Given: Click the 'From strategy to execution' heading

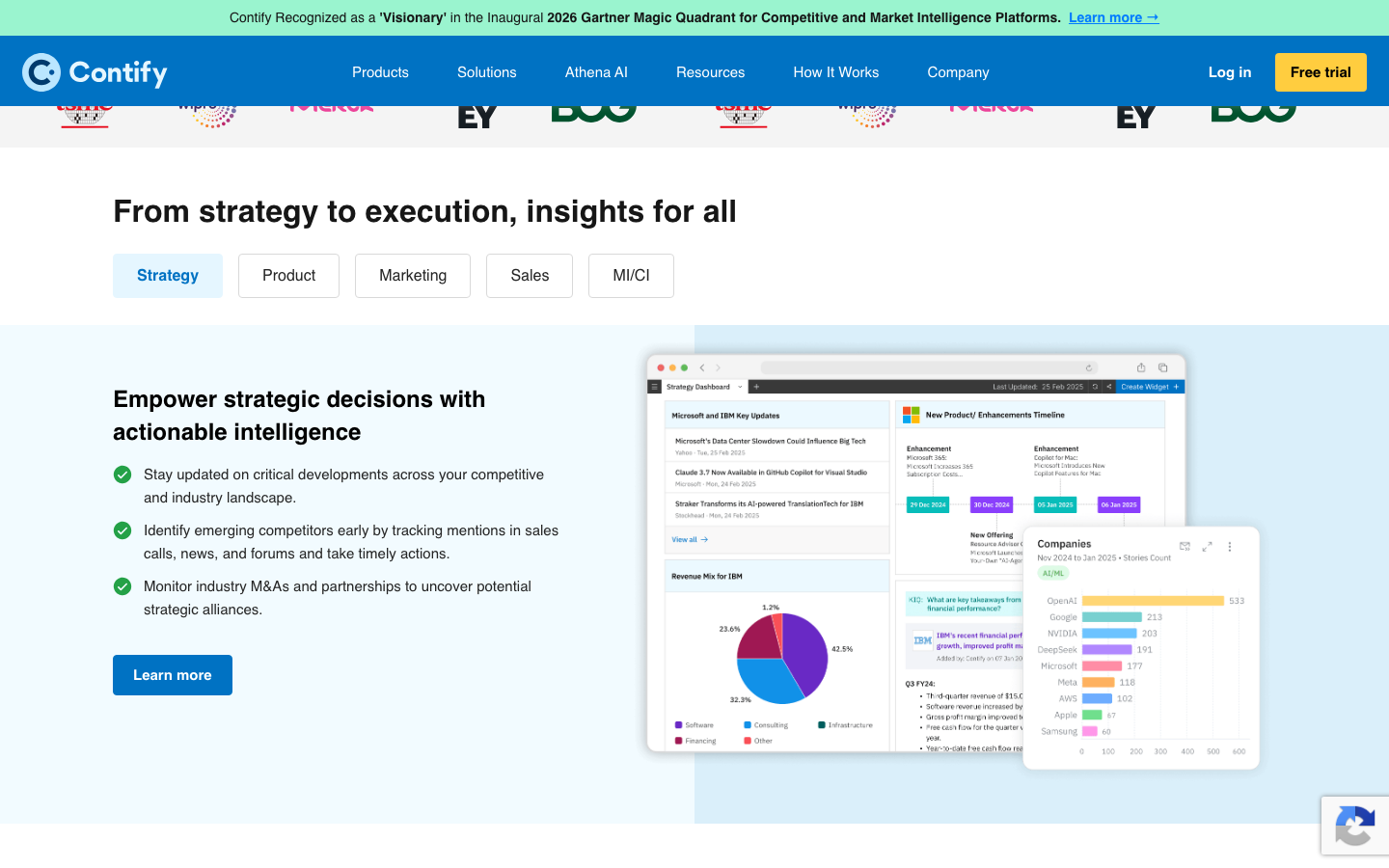Looking at the screenshot, I should (x=424, y=211).
